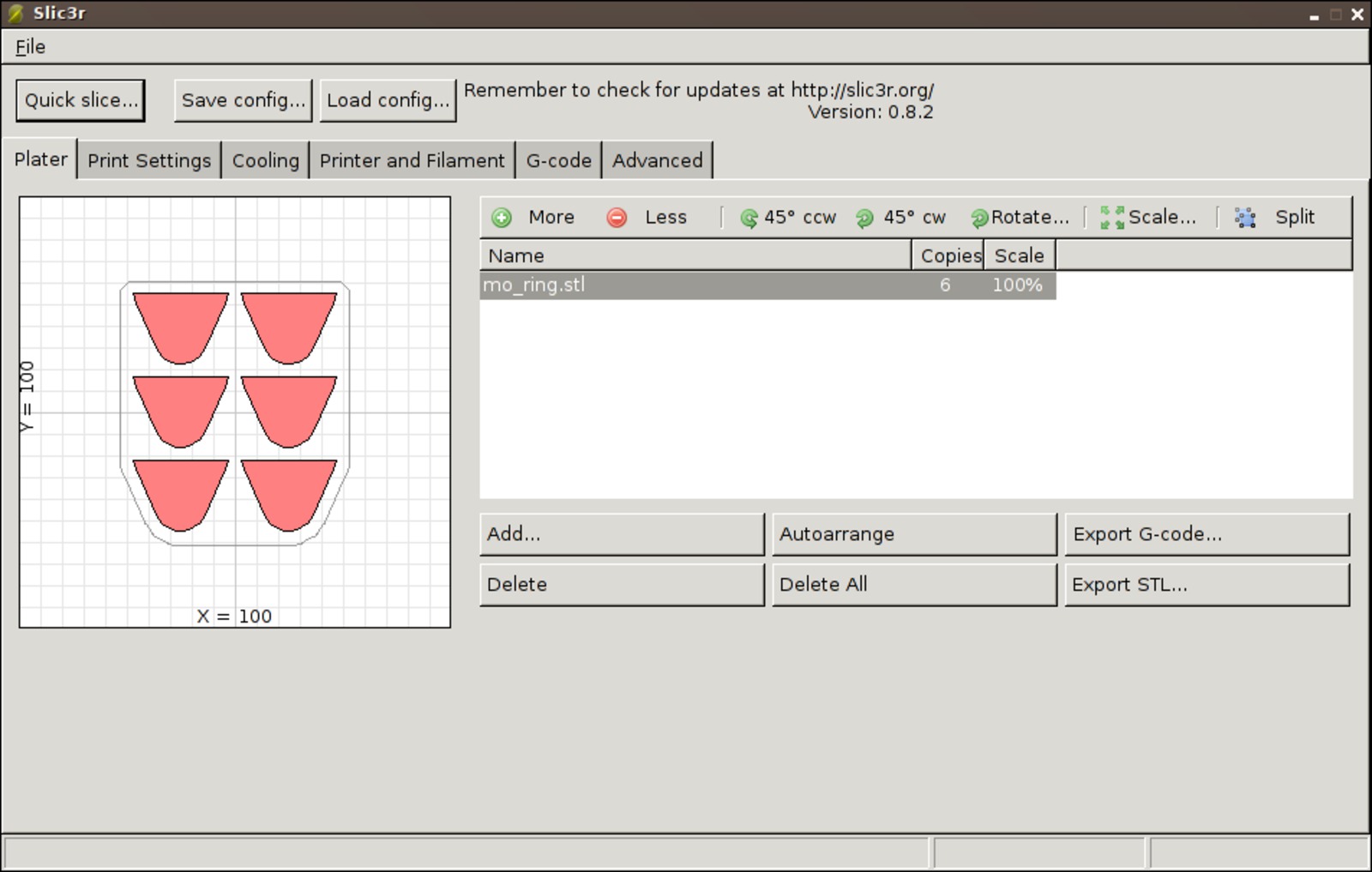Switch to the Plater tab

pos(40,159)
